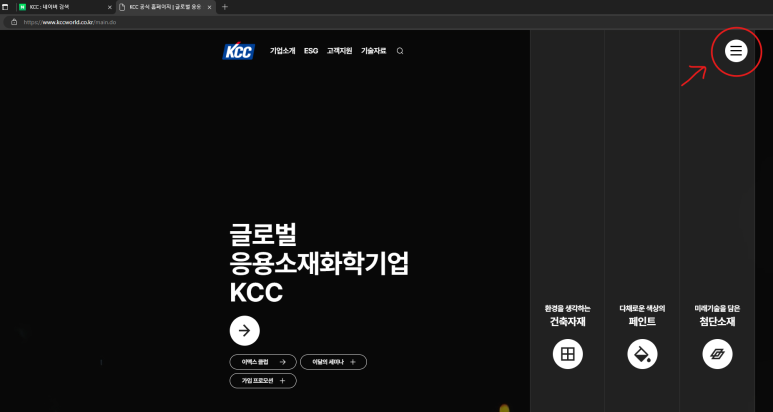This screenshot has width=773, height=412.
Task: Open the 고객지원 menu
Action: click(x=339, y=51)
